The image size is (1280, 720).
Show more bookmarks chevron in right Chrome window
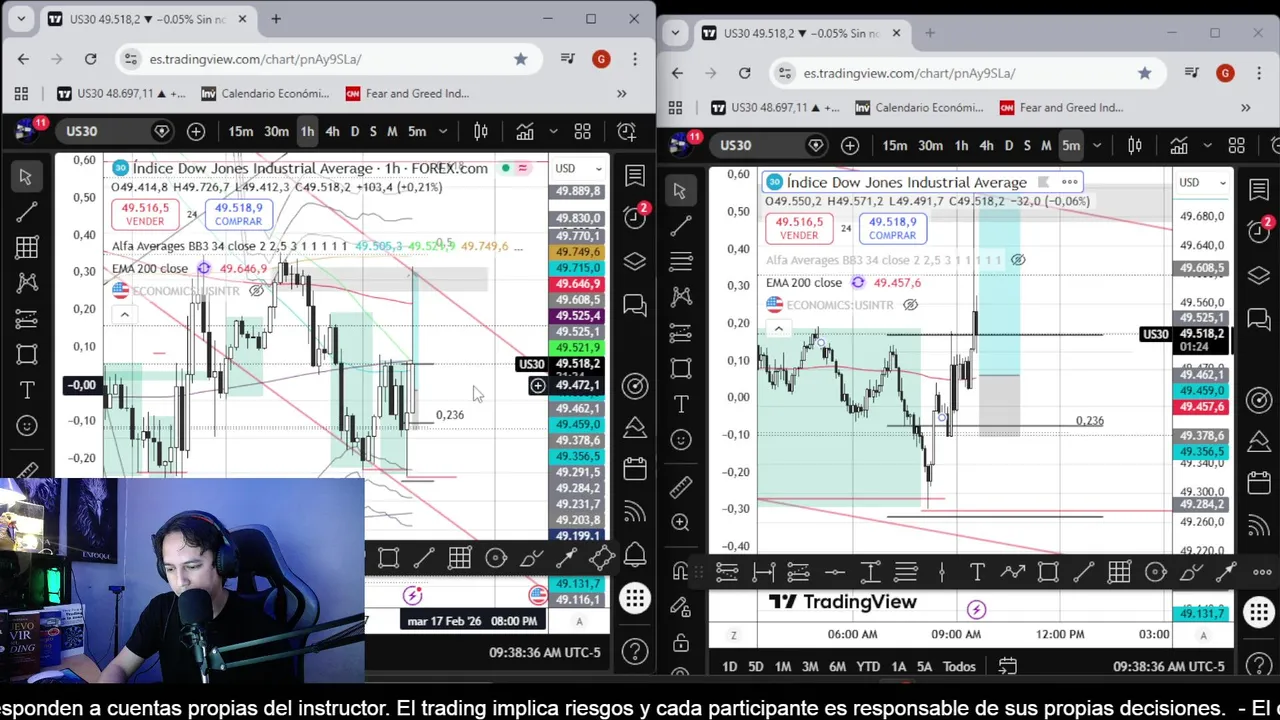coord(1245,107)
